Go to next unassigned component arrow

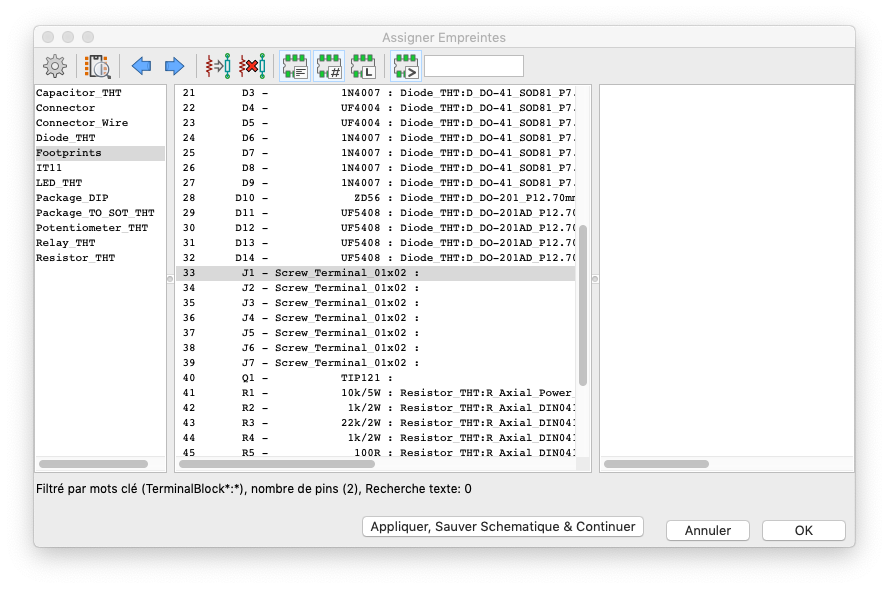pyautogui.click(x=174, y=66)
